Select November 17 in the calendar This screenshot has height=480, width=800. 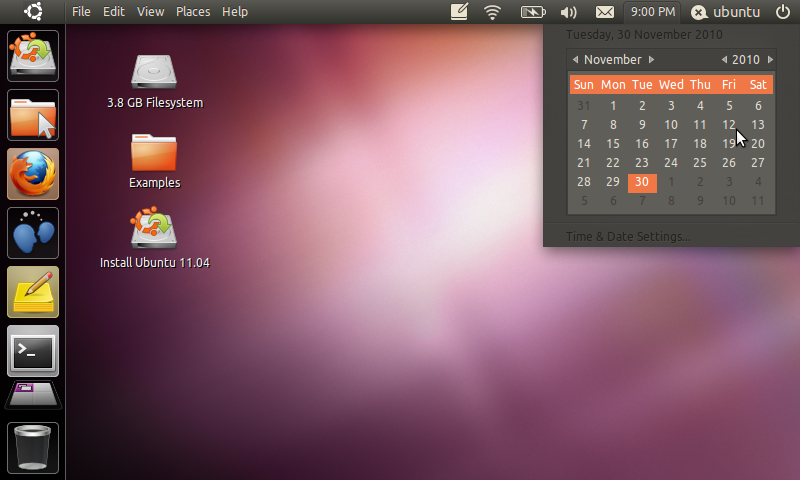pos(671,144)
